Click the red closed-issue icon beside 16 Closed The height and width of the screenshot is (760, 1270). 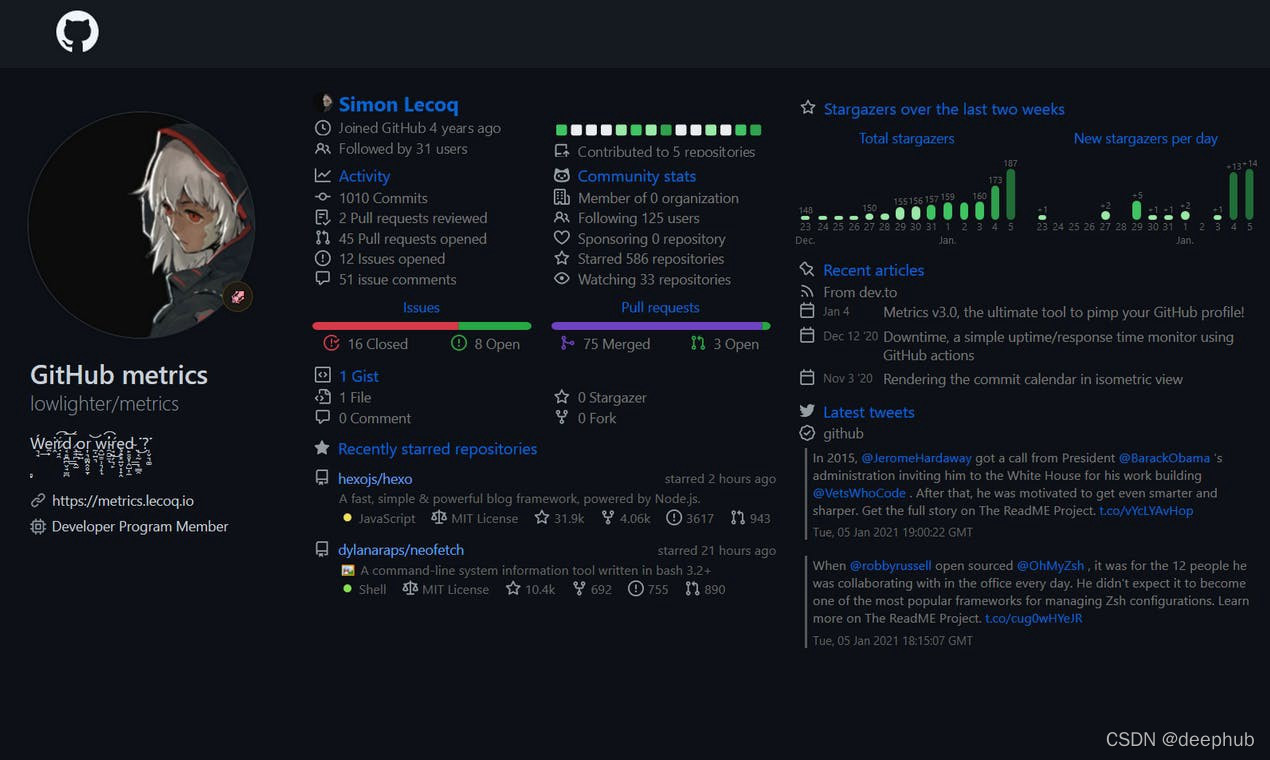click(x=332, y=343)
